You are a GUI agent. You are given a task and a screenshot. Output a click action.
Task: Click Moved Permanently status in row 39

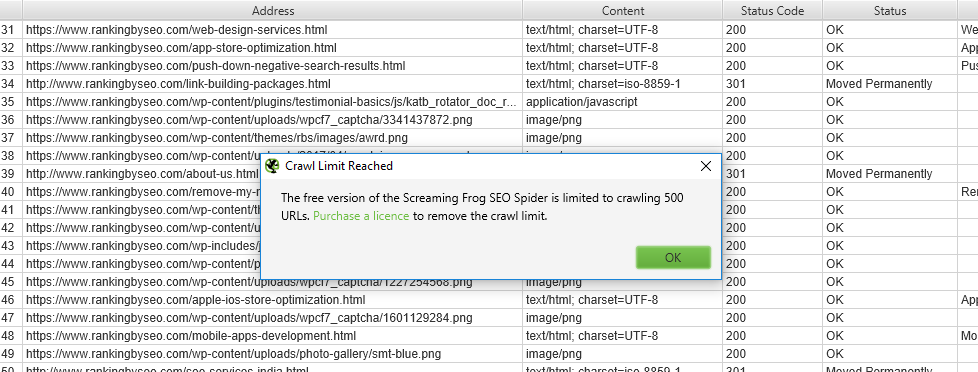coord(879,174)
